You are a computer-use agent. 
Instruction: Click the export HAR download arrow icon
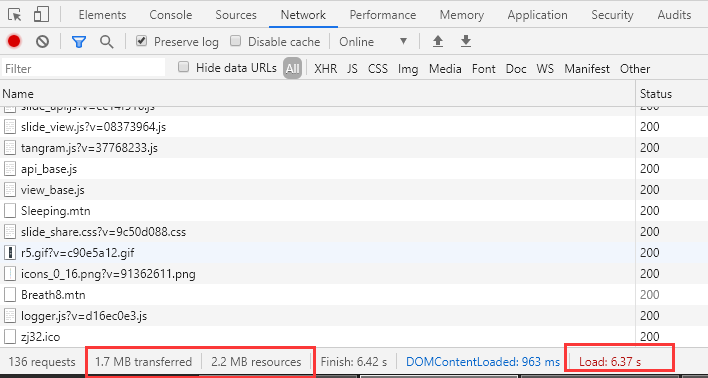click(466, 42)
